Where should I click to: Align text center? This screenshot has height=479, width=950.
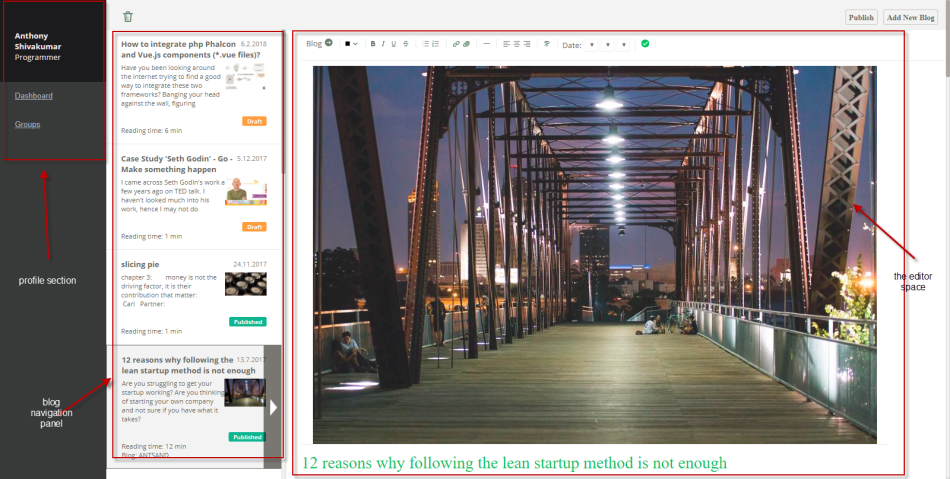pyautogui.click(x=517, y=44)
